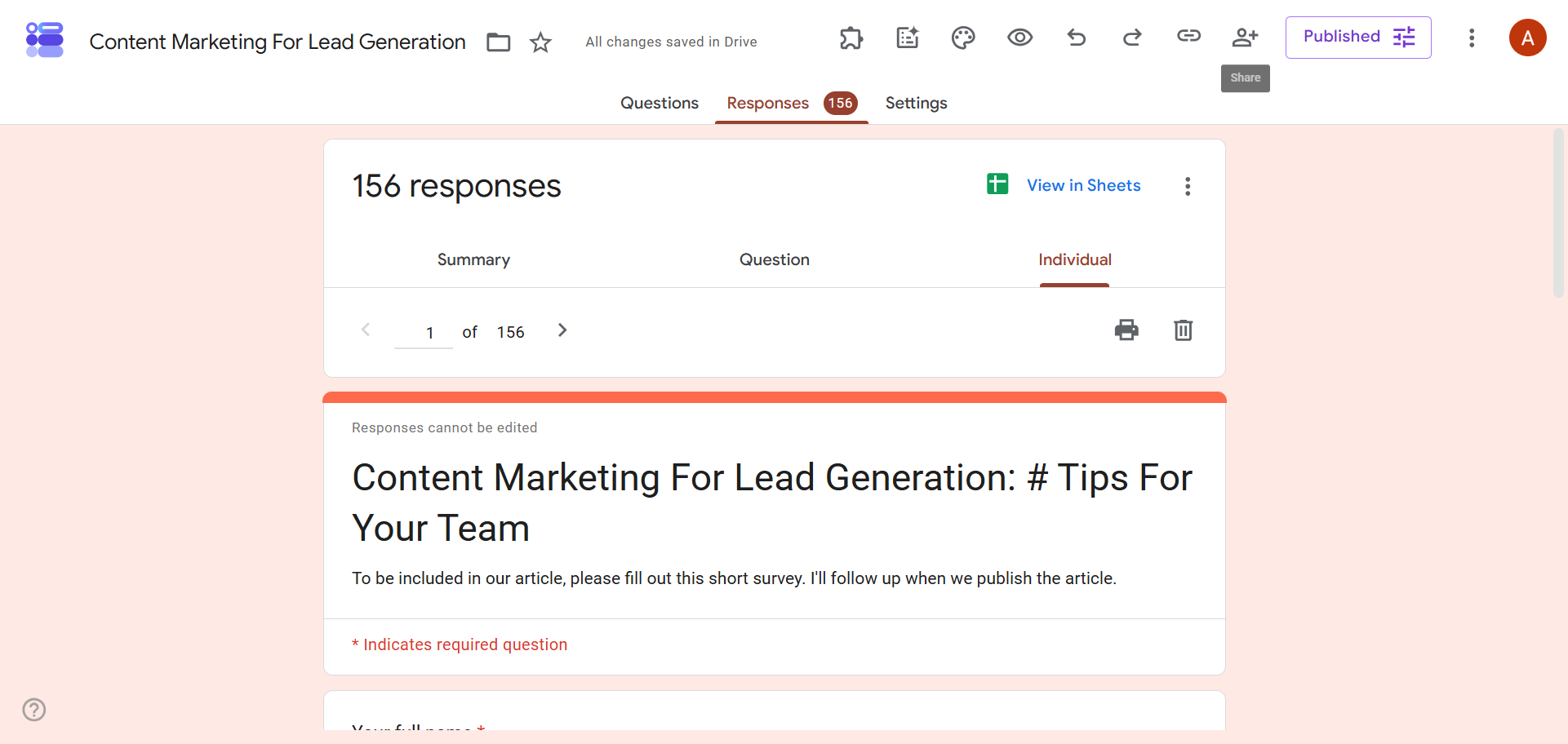The image size is (1568, 744).
Task: Go to previous response arrow
Action: coord(366,330)
